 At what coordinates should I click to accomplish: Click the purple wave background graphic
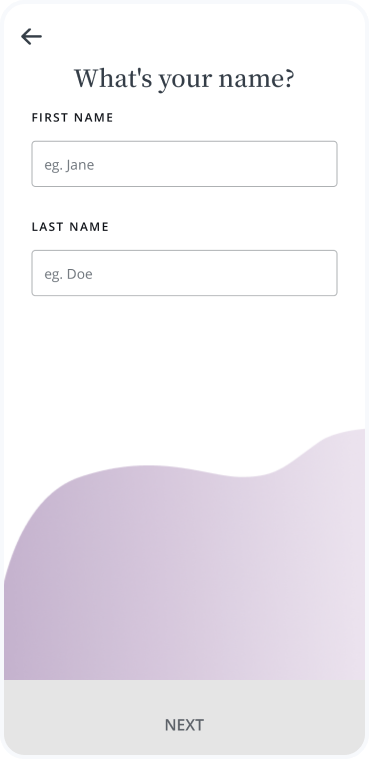click(x=184, y=571)
